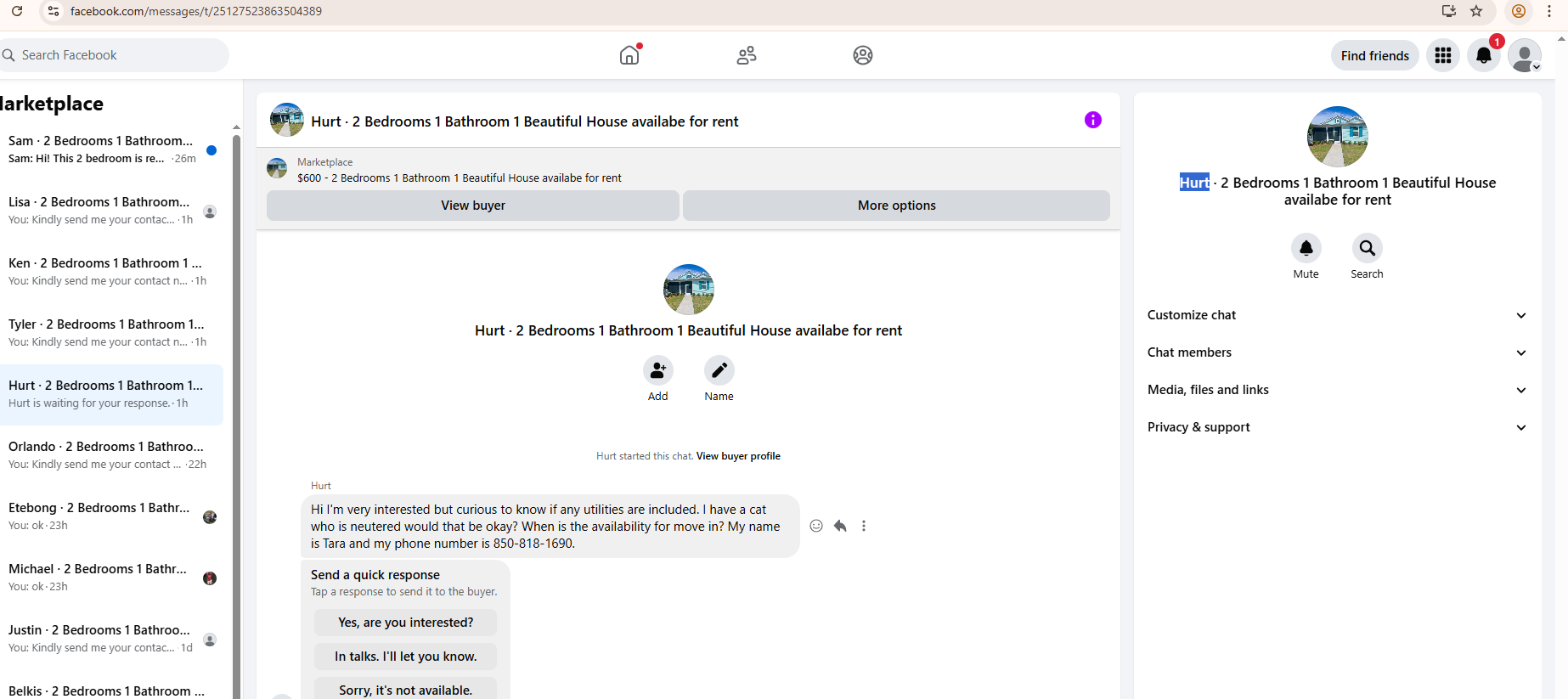Expand the Chat members section
This screenshot has height=699, width=1568.
click(x=1337, y=352)
